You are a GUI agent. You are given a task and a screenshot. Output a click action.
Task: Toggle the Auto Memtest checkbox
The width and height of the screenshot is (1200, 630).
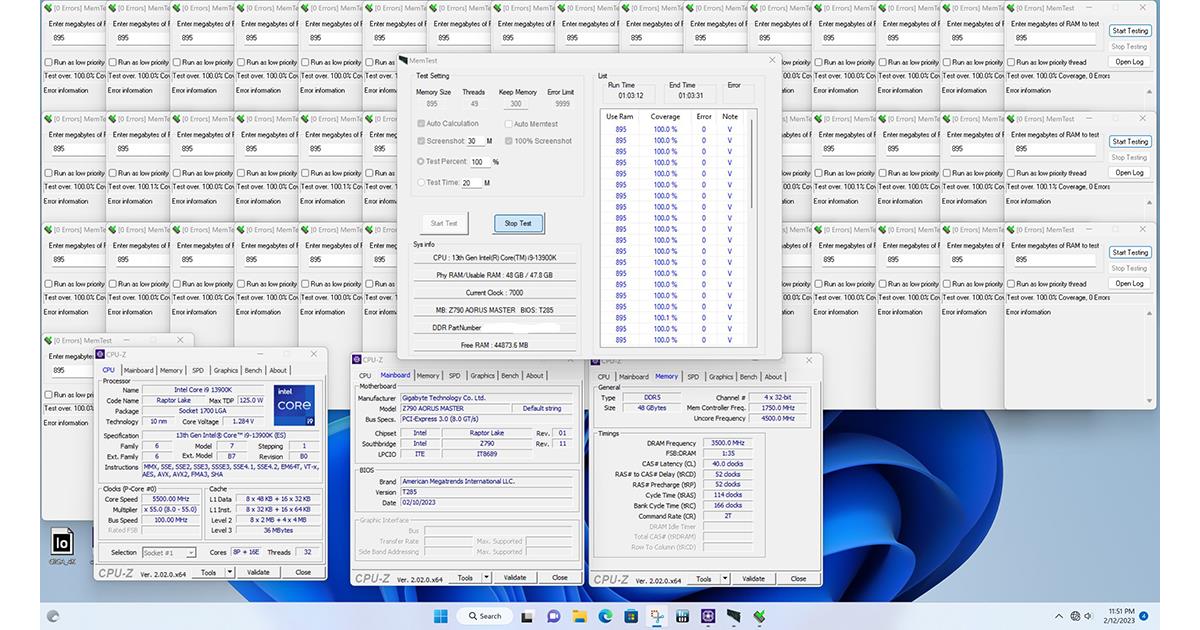click(x=508, y=124)
